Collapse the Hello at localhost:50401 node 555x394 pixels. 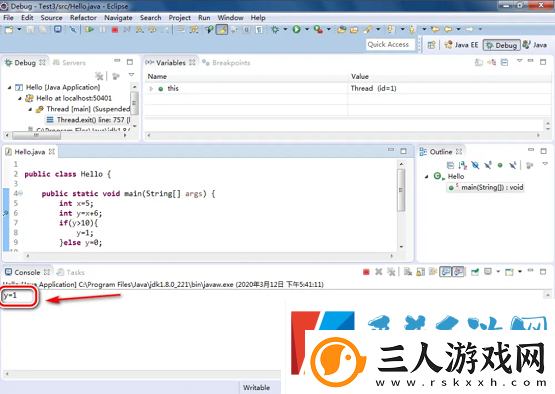20,98
